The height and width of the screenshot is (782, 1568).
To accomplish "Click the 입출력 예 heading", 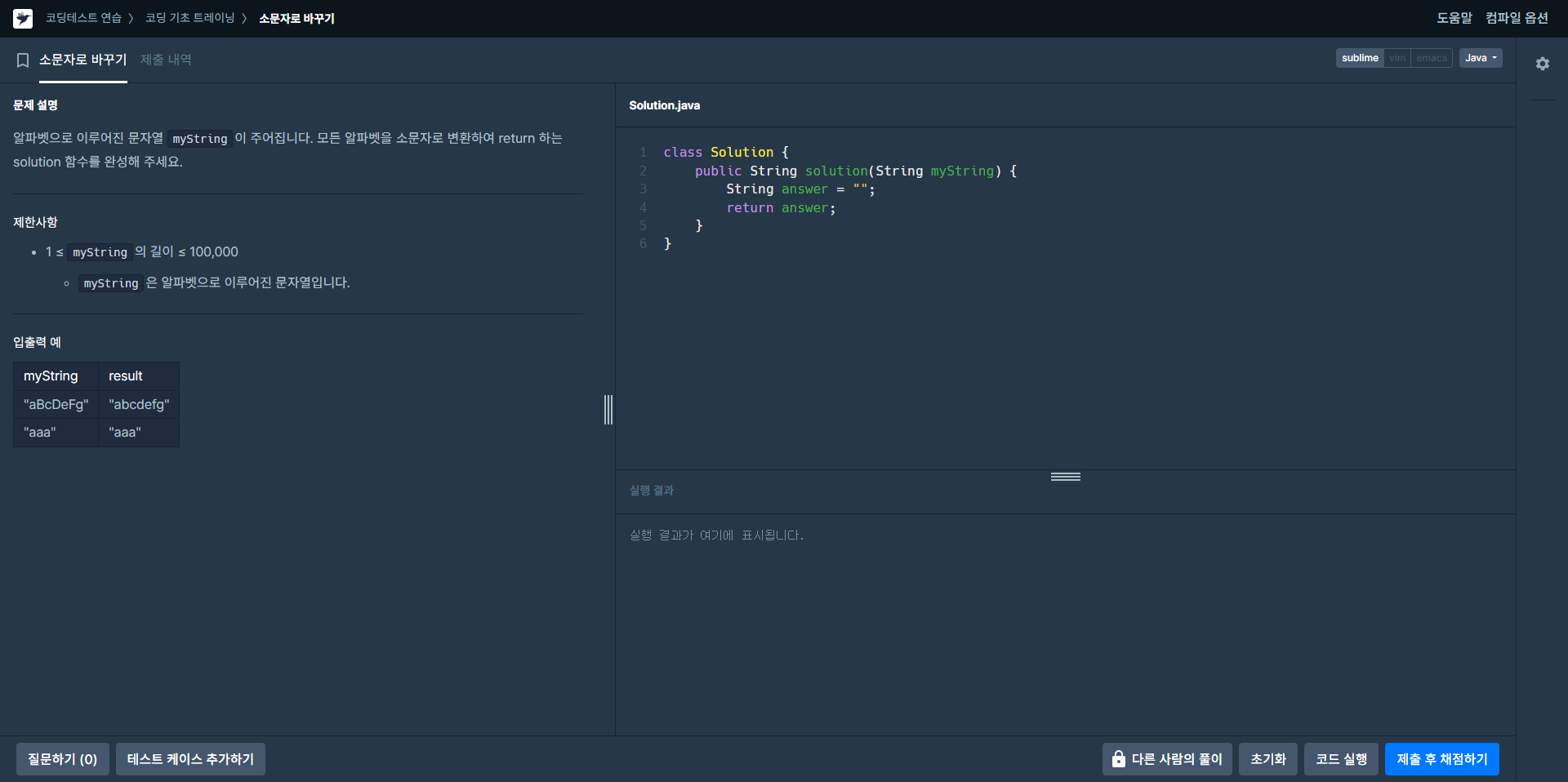I will point(38,342).
